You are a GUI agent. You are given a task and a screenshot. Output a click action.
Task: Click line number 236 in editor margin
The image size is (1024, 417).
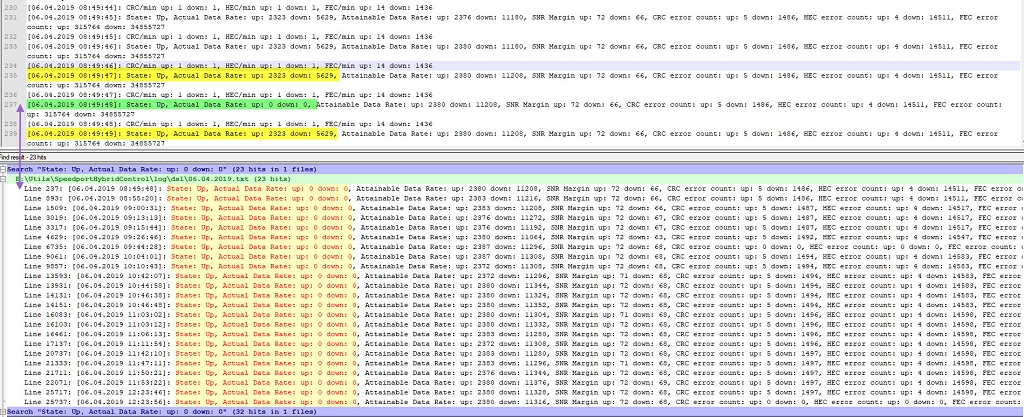(x=11, y=95)
